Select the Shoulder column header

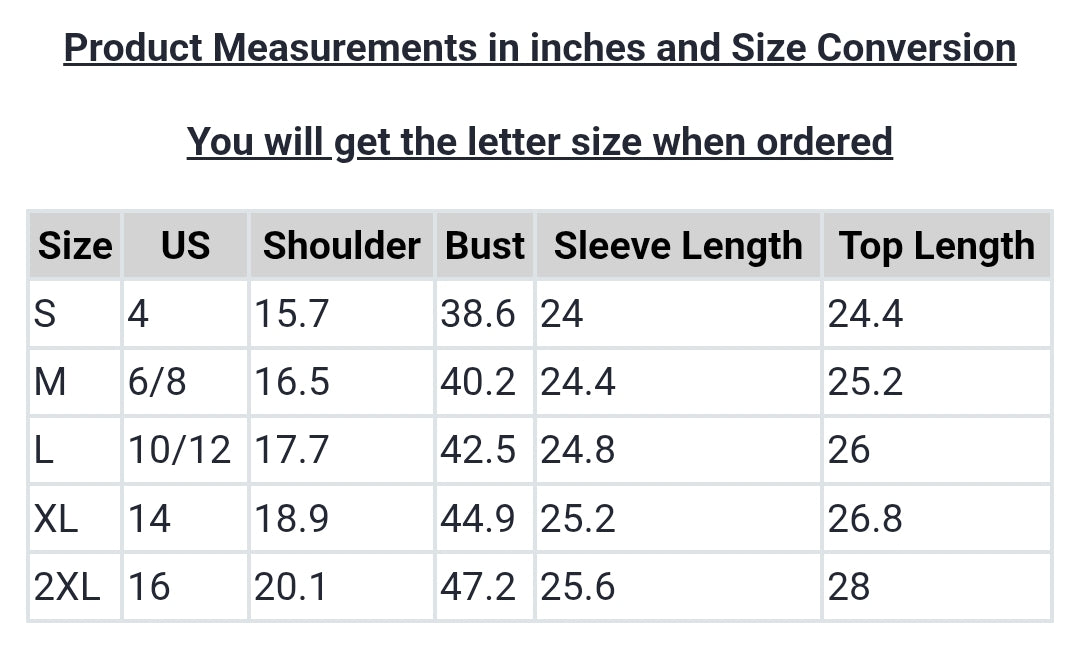(341, 246)
